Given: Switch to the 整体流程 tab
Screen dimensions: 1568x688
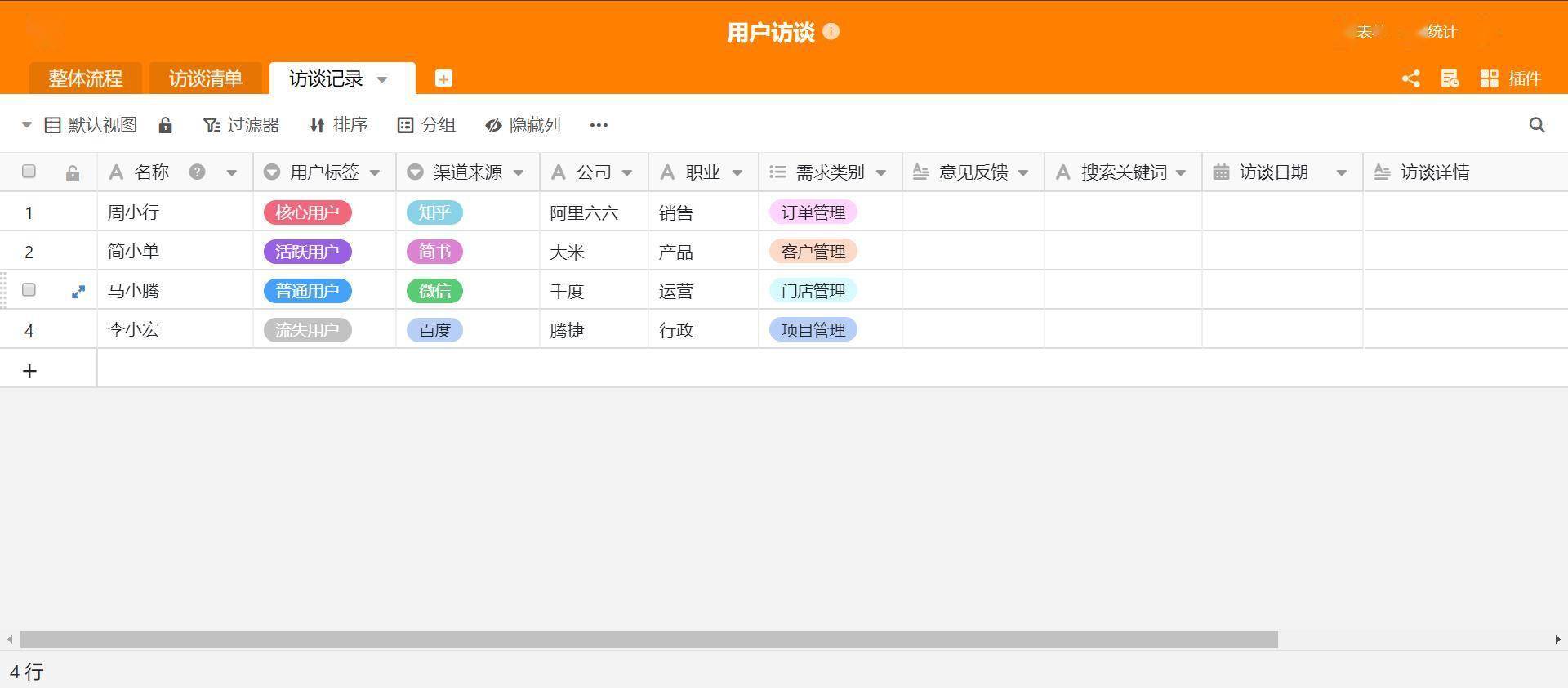Looking at the screenshot, I should coord(85,78).
